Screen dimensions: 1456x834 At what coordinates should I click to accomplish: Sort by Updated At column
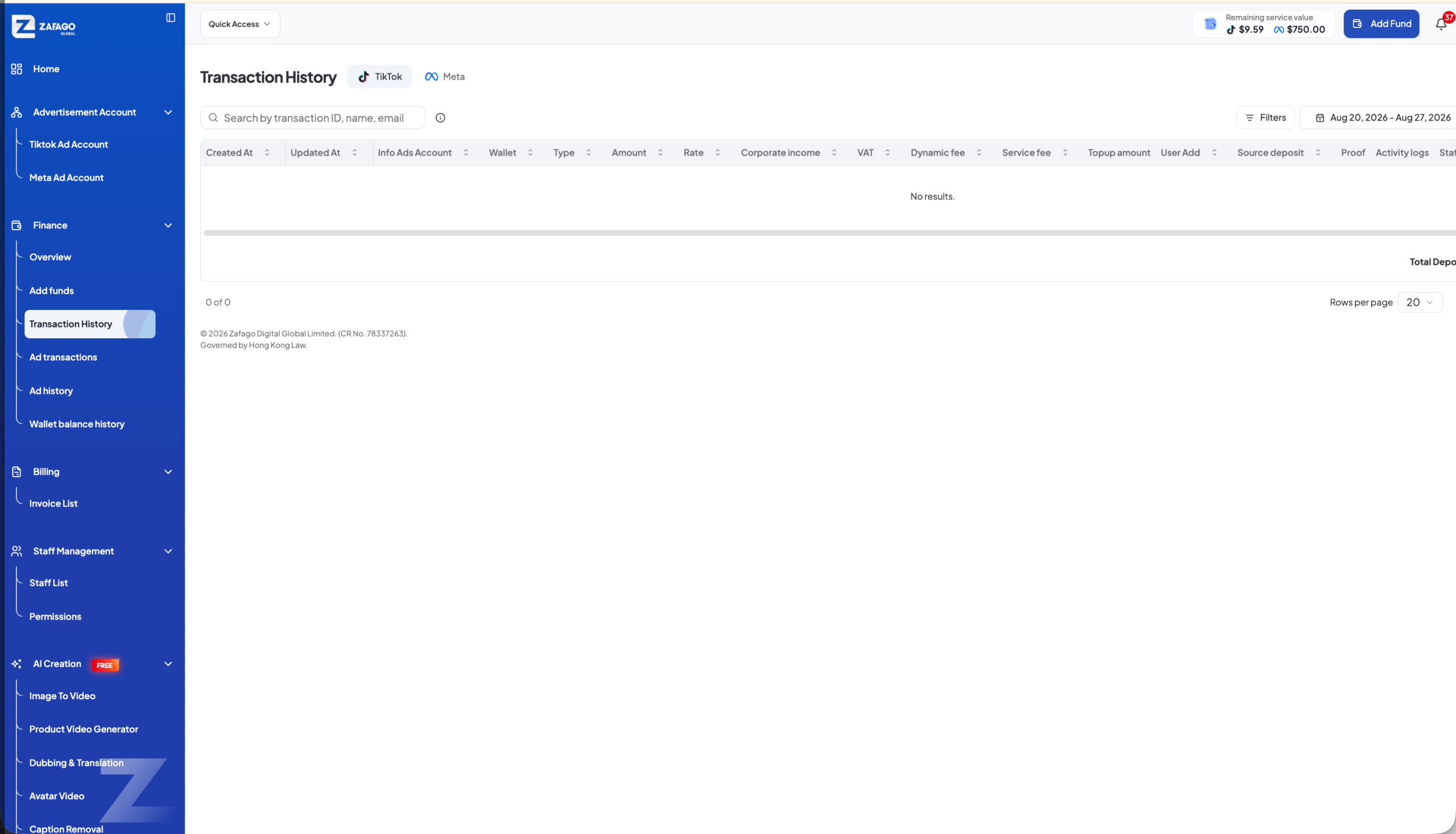pos(355,153)
